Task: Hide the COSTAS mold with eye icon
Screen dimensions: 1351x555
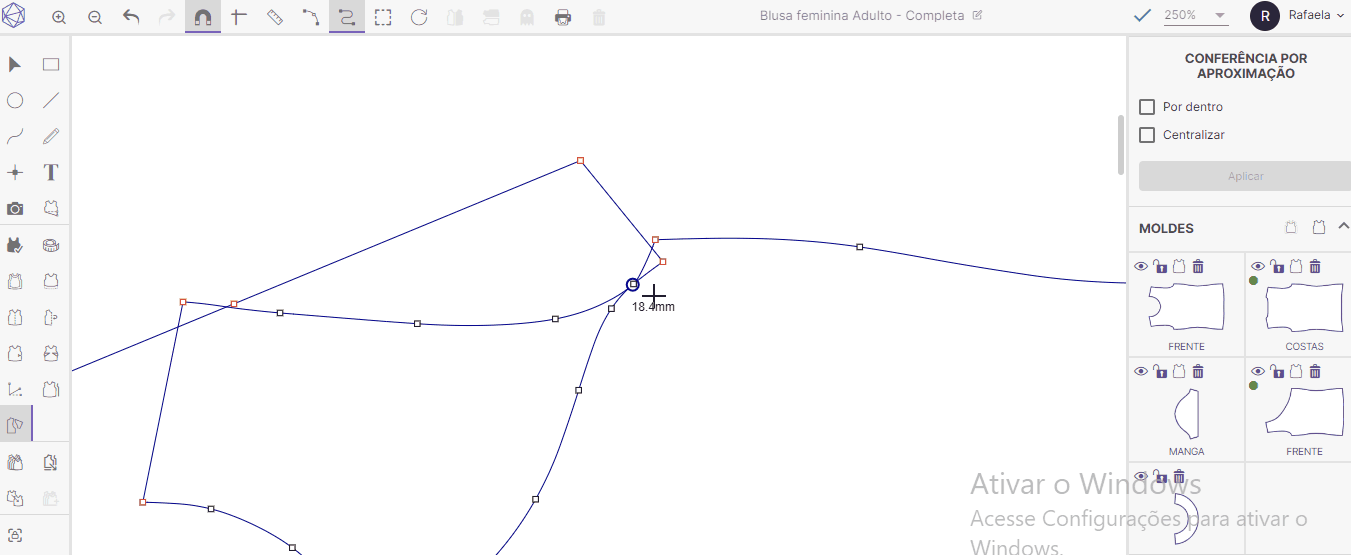Action: tap(1257, 266)
